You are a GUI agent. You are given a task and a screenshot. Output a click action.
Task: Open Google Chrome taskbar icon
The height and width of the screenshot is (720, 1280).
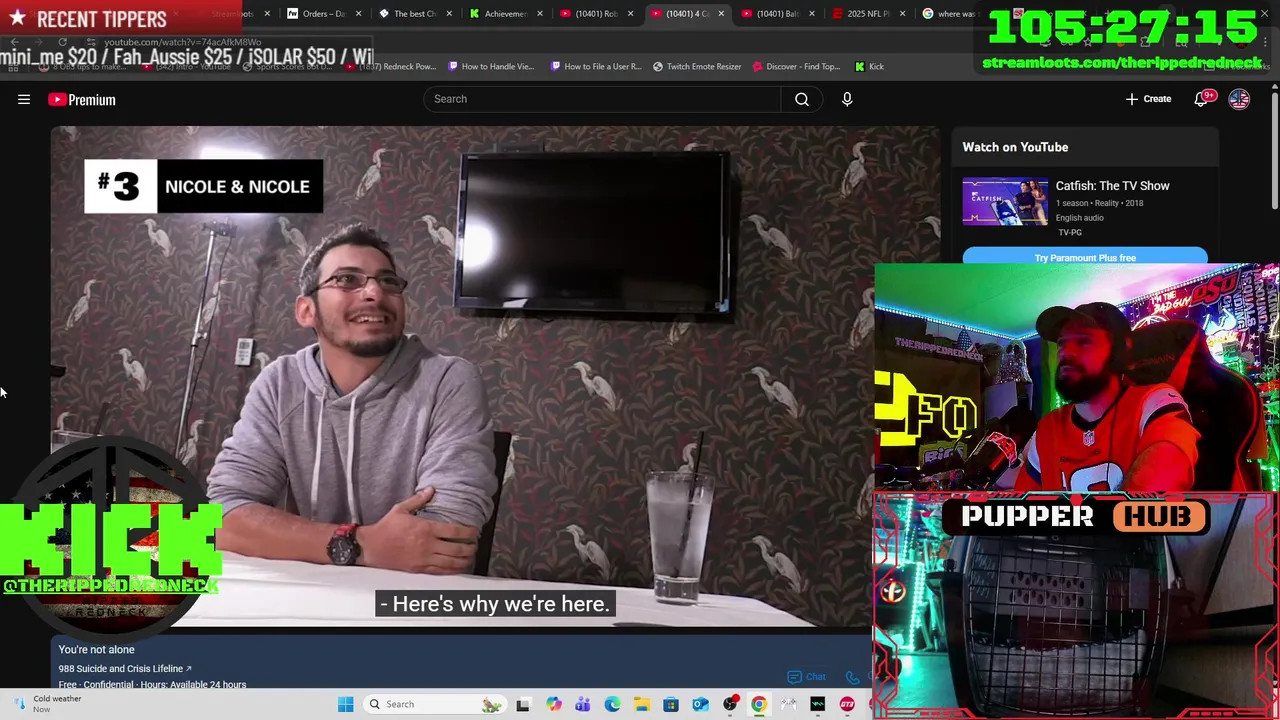coord(759,704)
